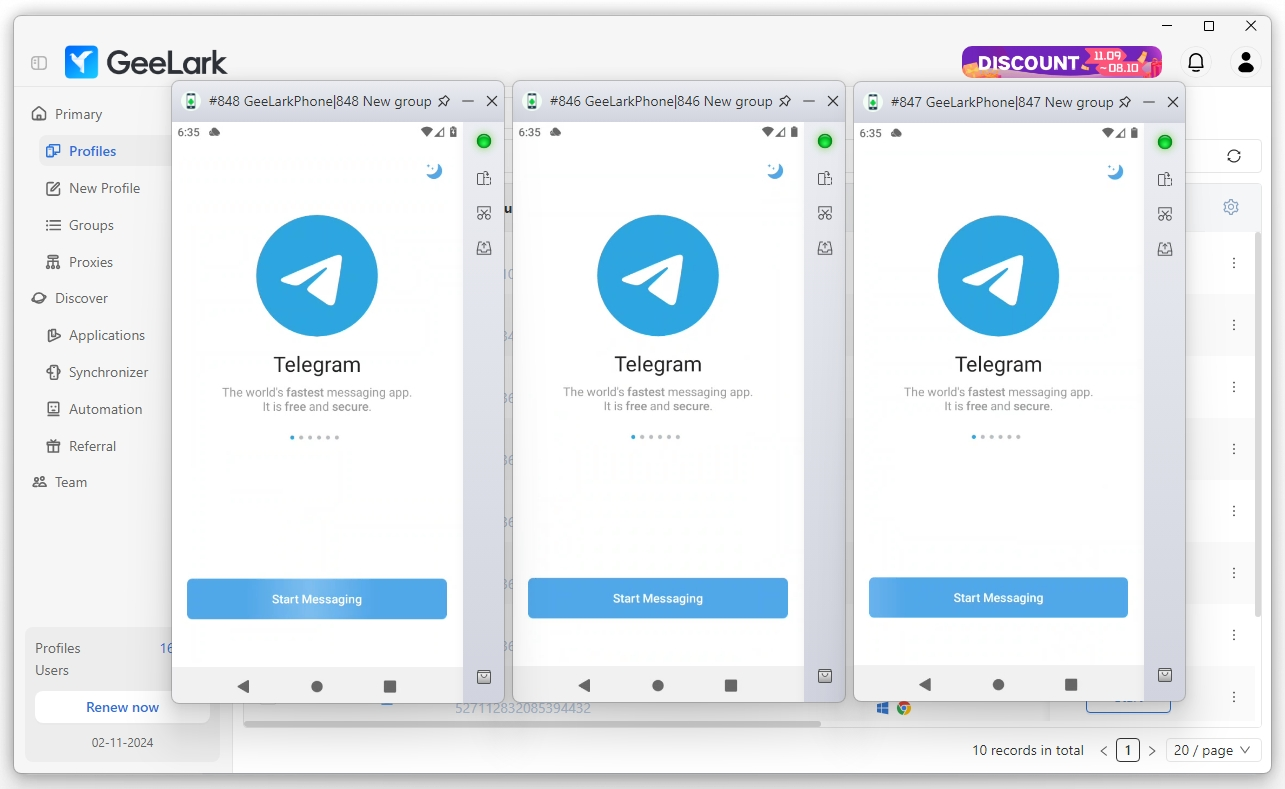Click rotate screen icon in #847 phone window

(1165, 179)
